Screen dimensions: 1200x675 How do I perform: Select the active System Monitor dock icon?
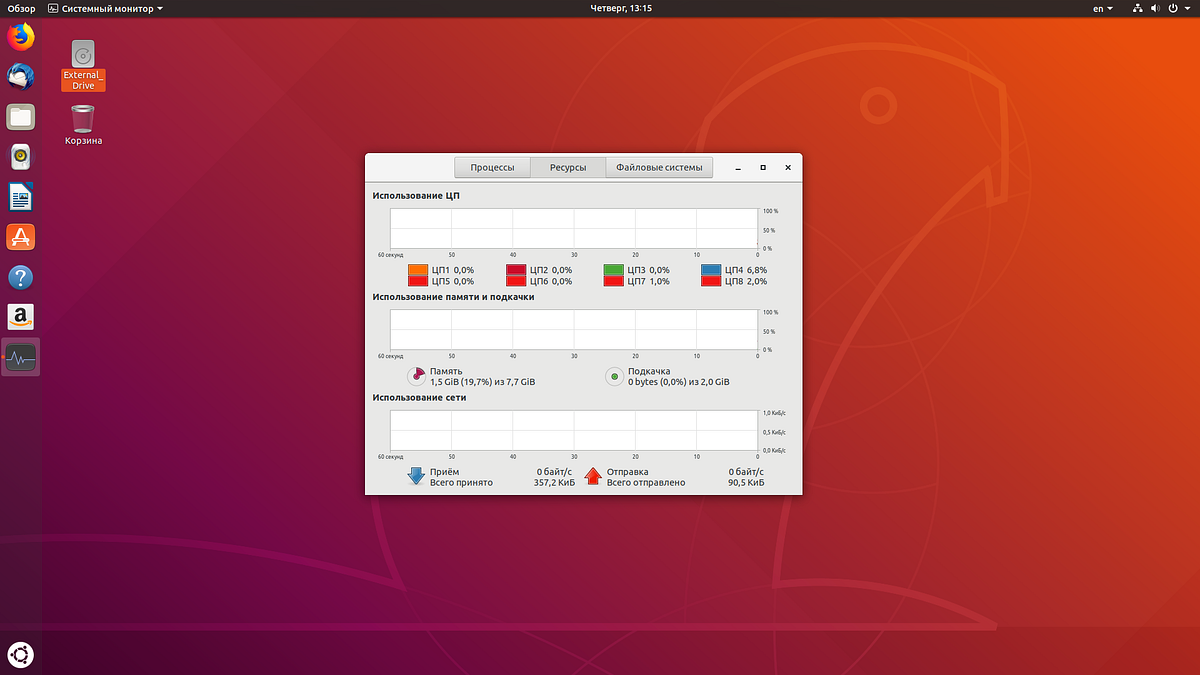coord(20,357)
